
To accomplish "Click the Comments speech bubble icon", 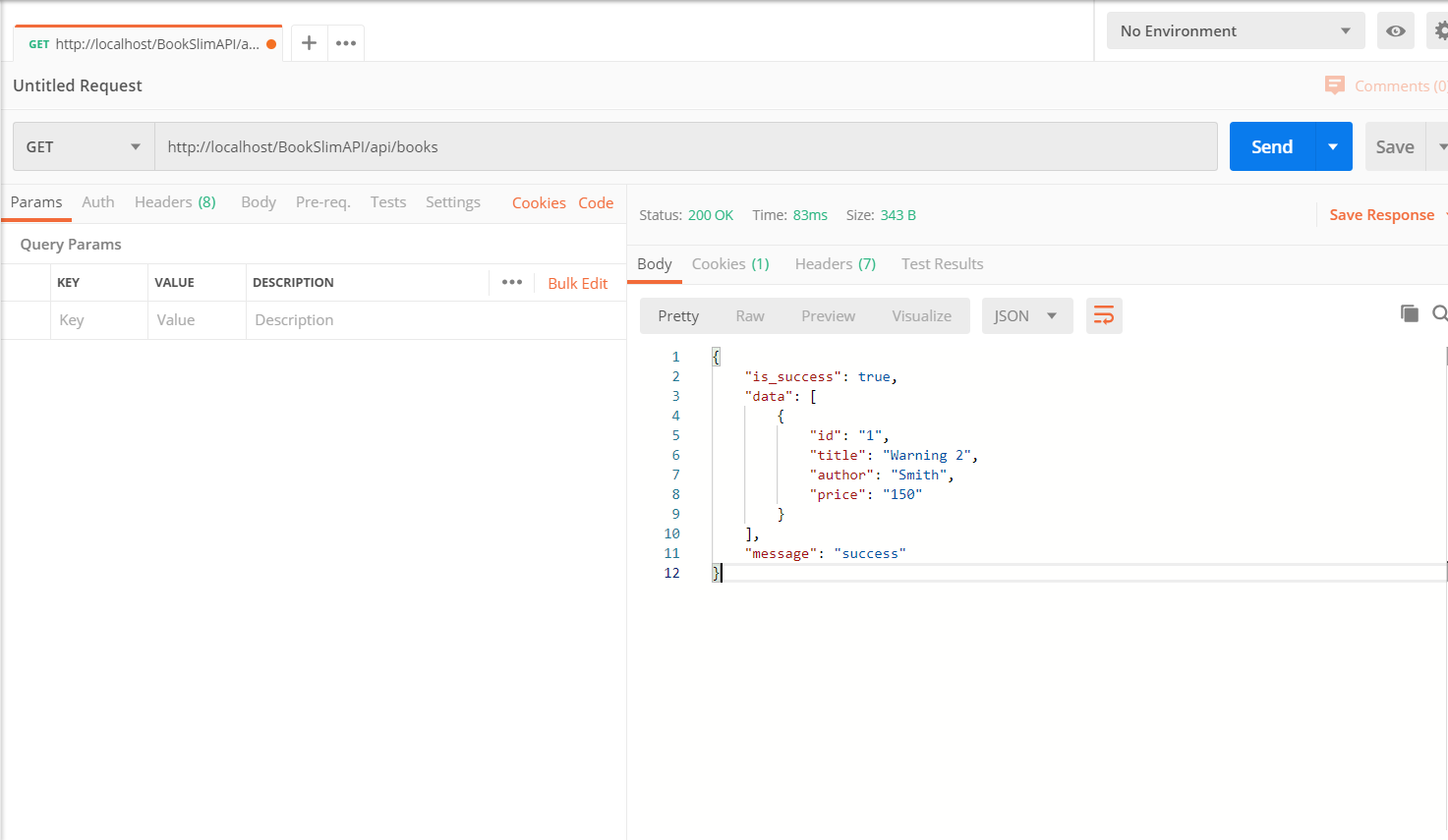I will click(1334, 85).
